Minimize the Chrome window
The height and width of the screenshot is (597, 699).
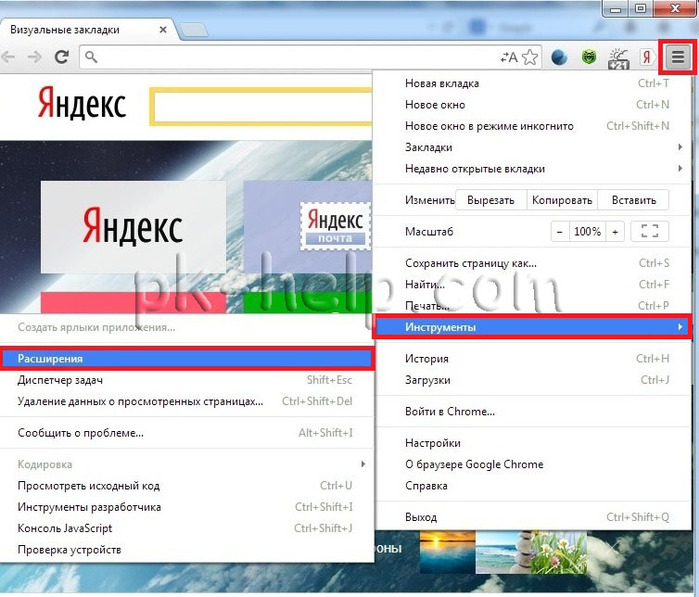point(616,9)
